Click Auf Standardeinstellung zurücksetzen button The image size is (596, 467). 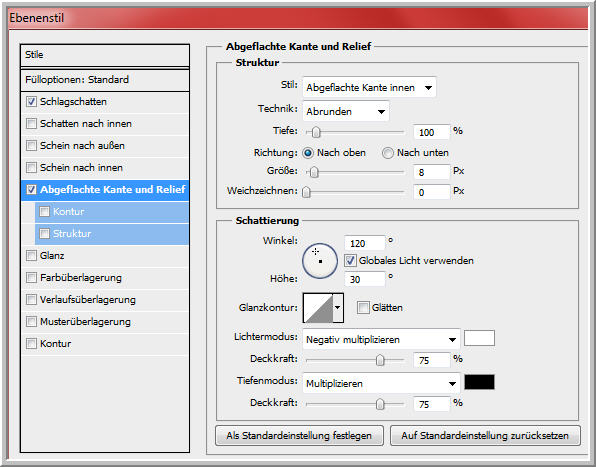point(485,435)
